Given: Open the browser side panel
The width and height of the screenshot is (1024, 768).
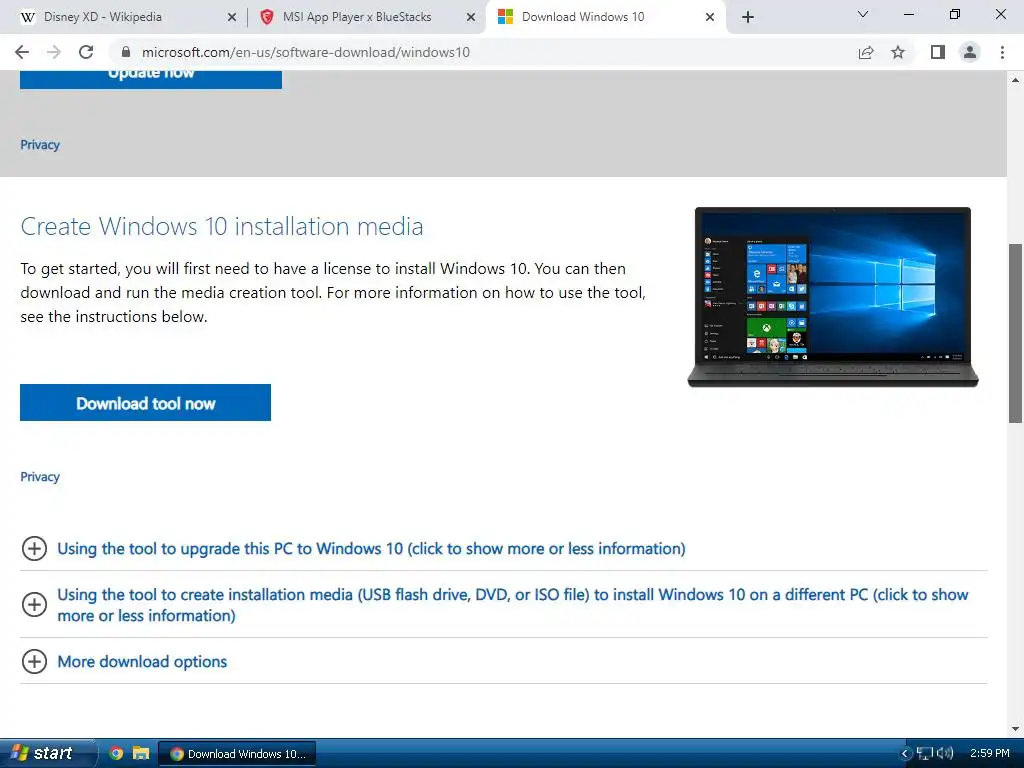Looking at the screenshot, I should click(938, 52).
